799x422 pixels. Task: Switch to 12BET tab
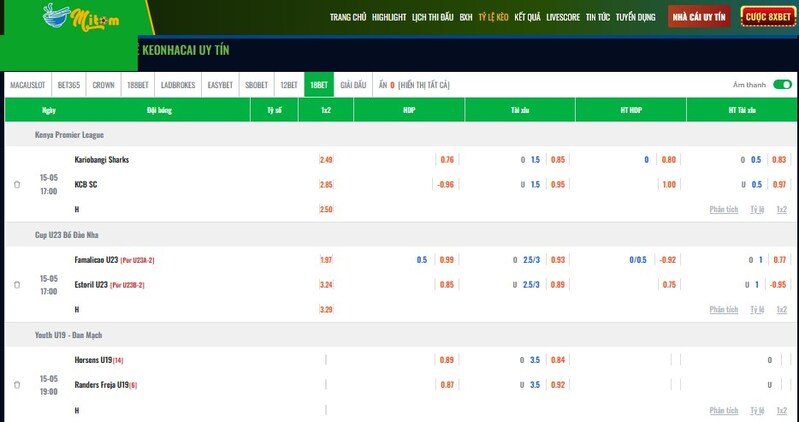289,85
